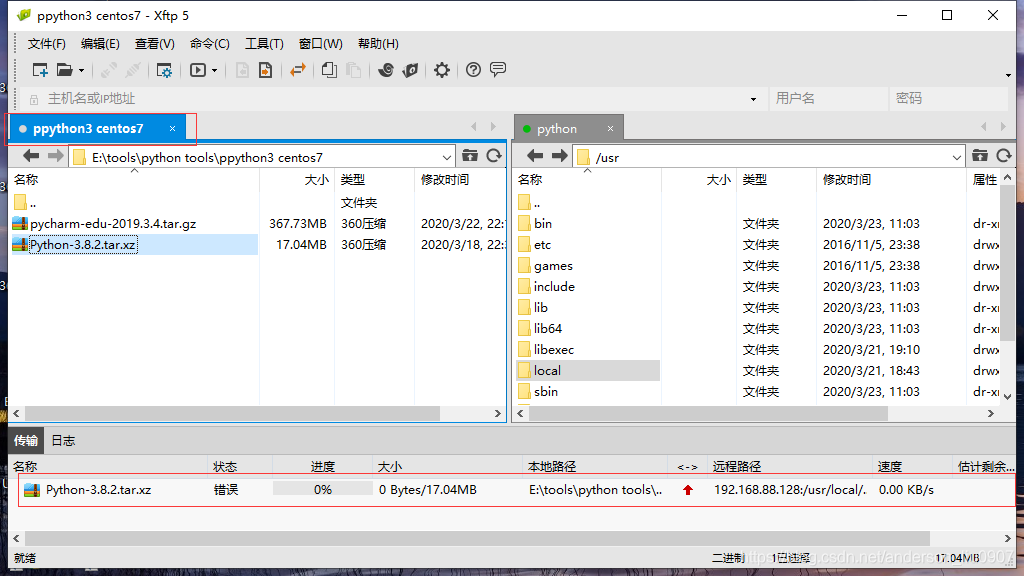Click the play/run command toolbar icon
Image resolution: width=1024 pixels, height=576 pixels.
point(198,70)
